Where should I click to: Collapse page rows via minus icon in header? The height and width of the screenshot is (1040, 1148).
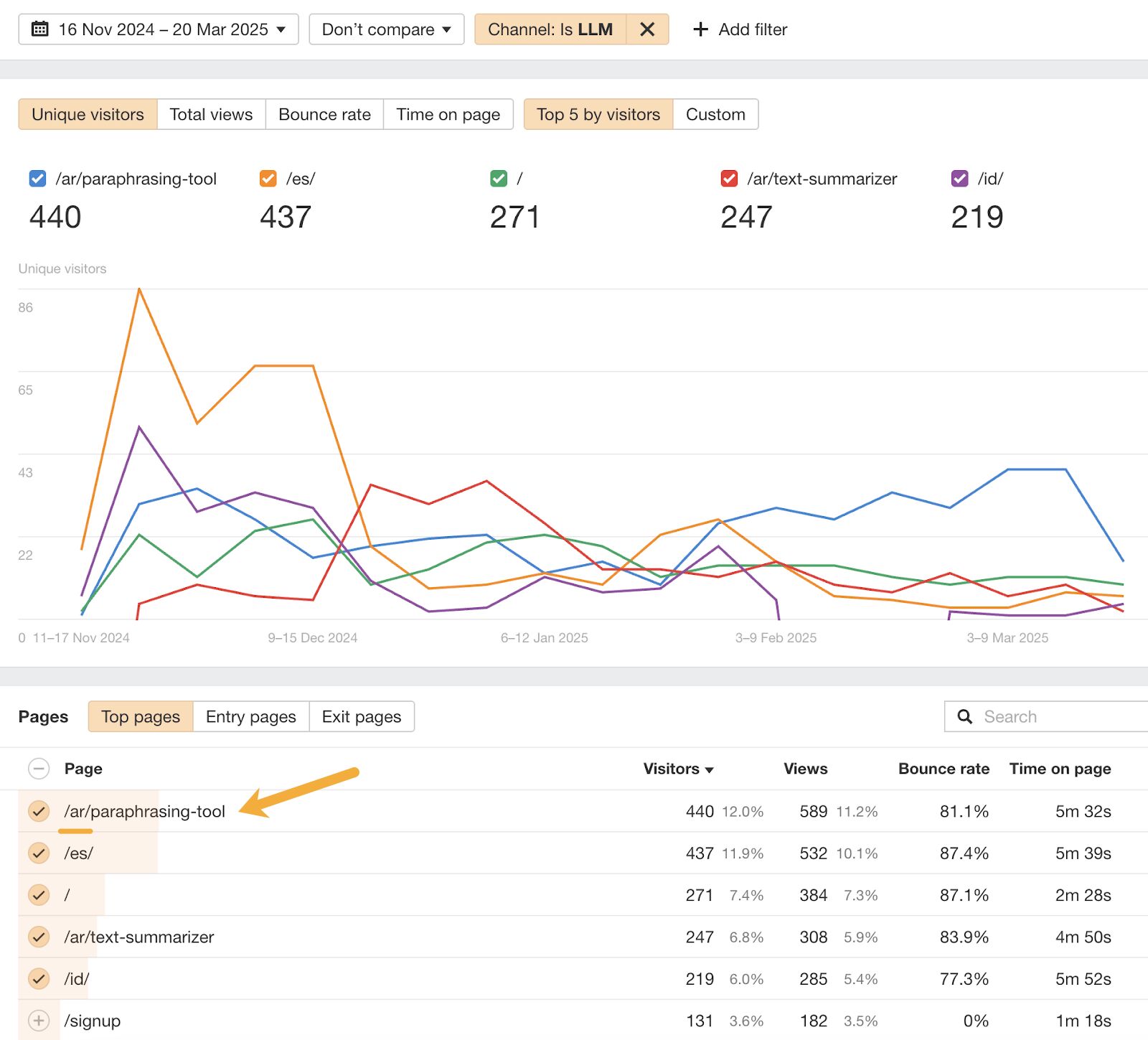tap(39, 769)
